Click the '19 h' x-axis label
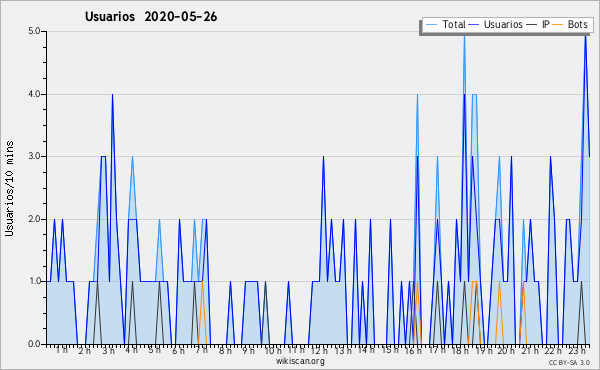The image size is (600, 370). pyautogui.click(x=483, y=351)
